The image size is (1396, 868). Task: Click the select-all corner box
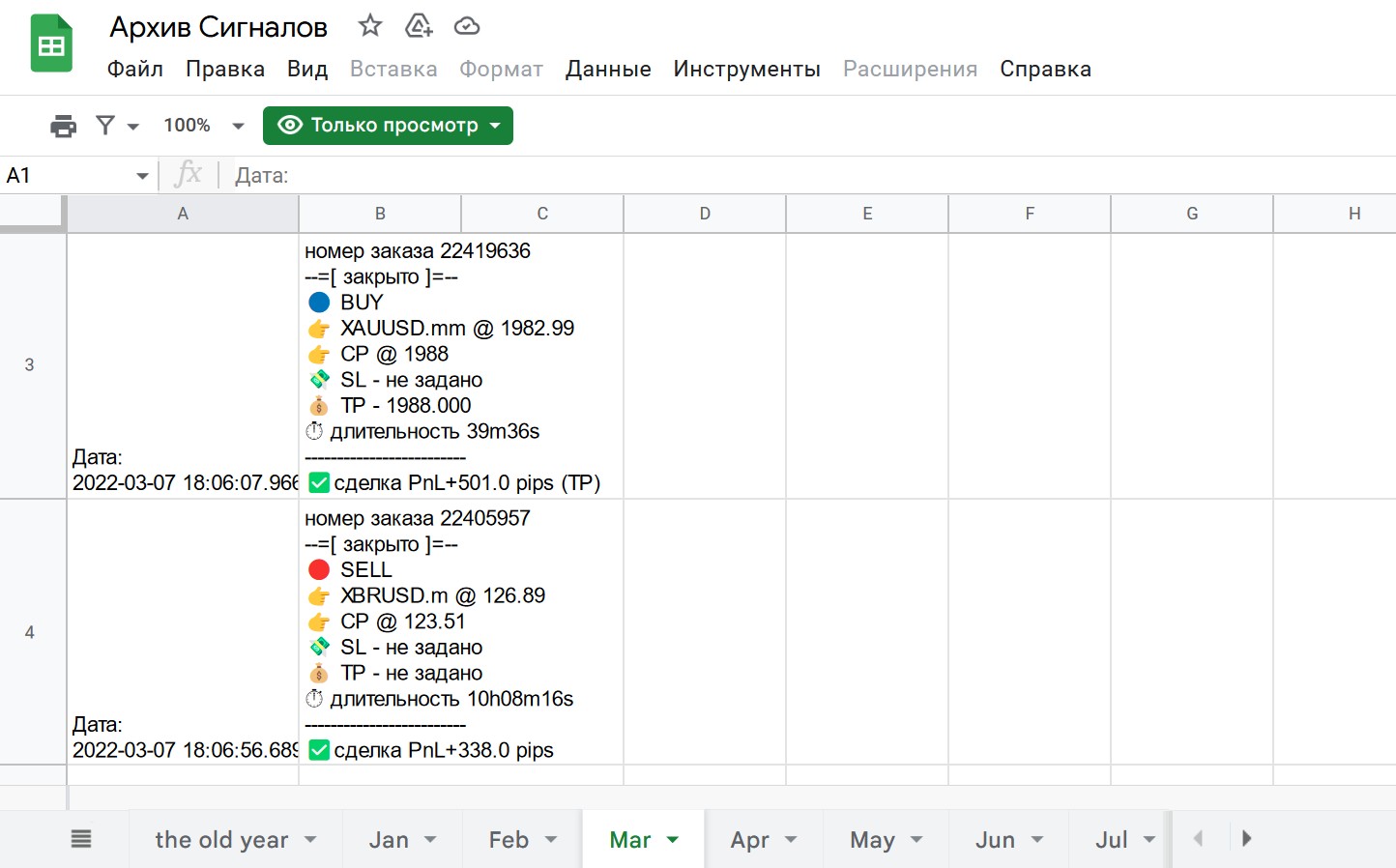click(32, 212)
